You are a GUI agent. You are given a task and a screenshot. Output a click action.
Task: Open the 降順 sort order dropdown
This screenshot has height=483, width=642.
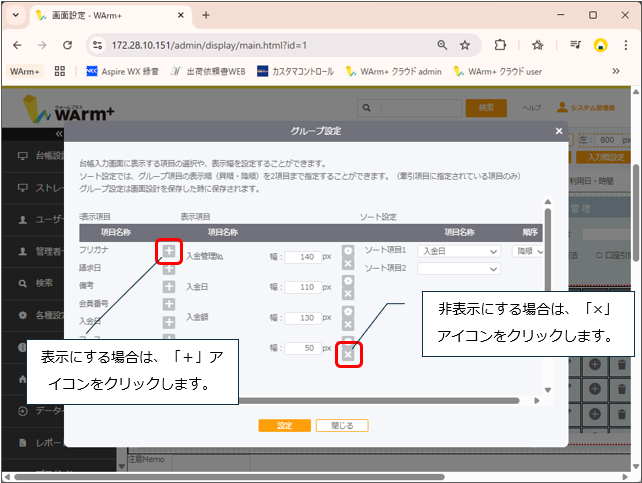(526, 251)
